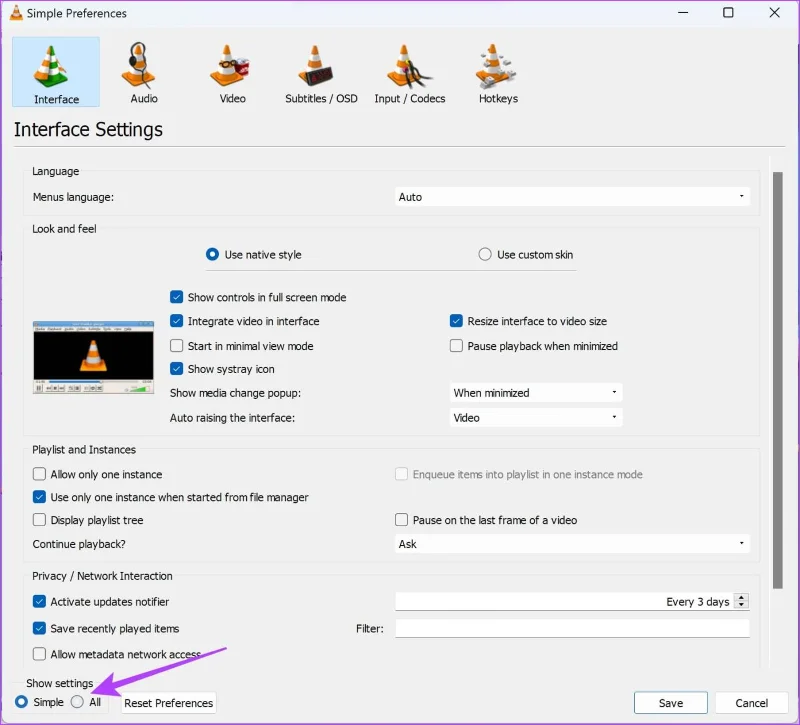
Task: Close the Simple Preferences window
Action: coord(774,13)
